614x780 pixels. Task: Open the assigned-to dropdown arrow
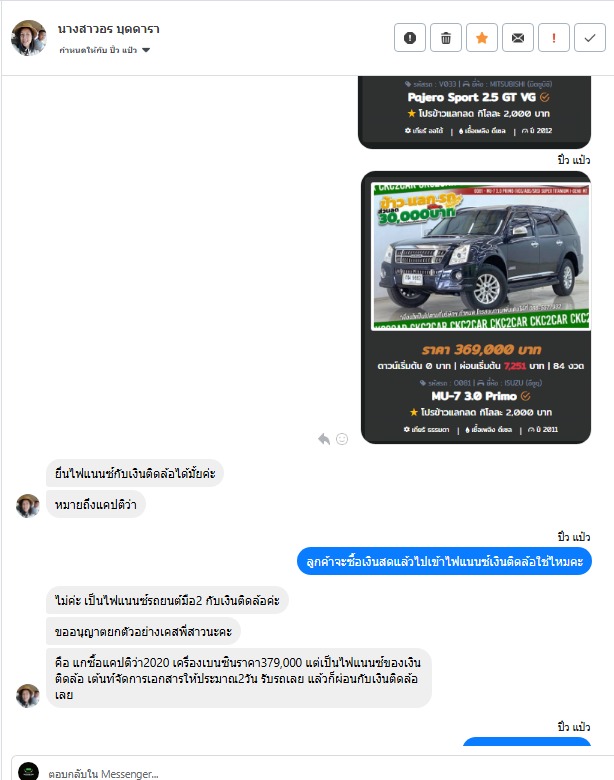tap(146, 50)
